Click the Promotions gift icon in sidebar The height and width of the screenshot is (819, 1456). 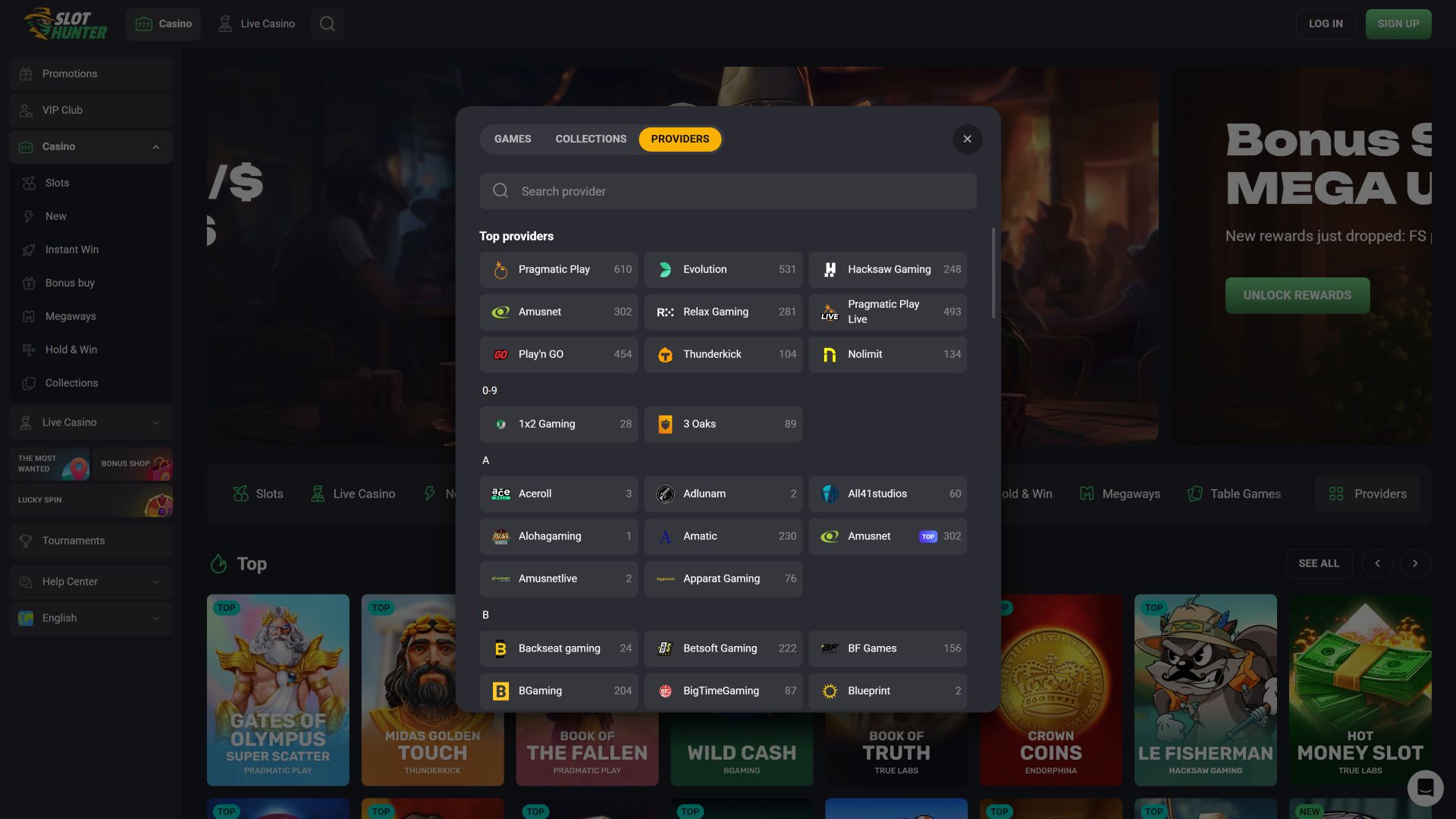pos(26,74)
